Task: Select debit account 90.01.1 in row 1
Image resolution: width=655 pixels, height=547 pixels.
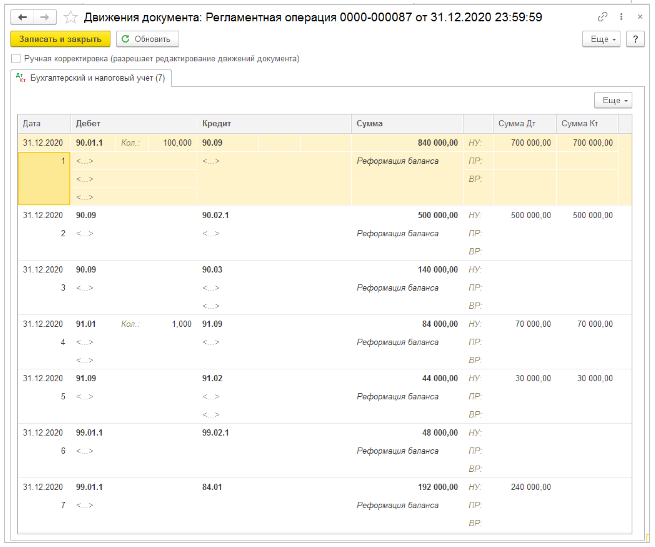Action: pos(89,143)
